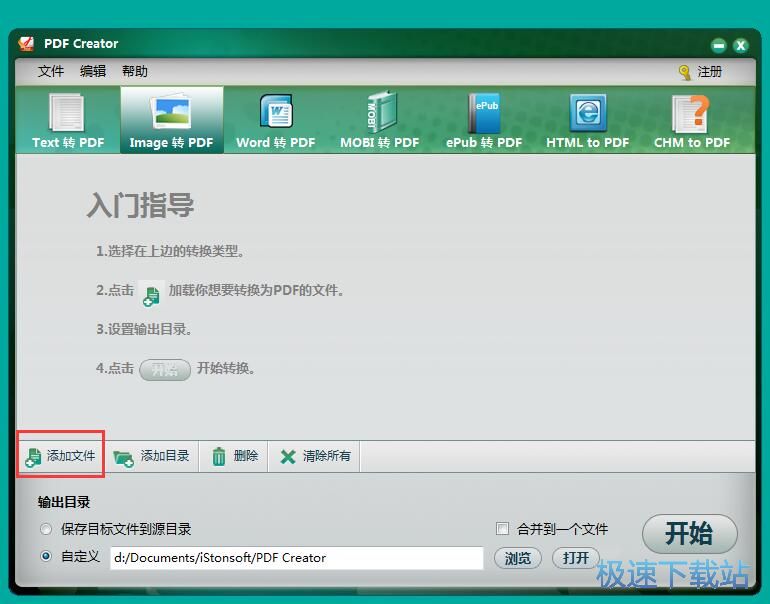Minimize the PDF Creator window
The image size is (770, 604).
tap(718, 46)
